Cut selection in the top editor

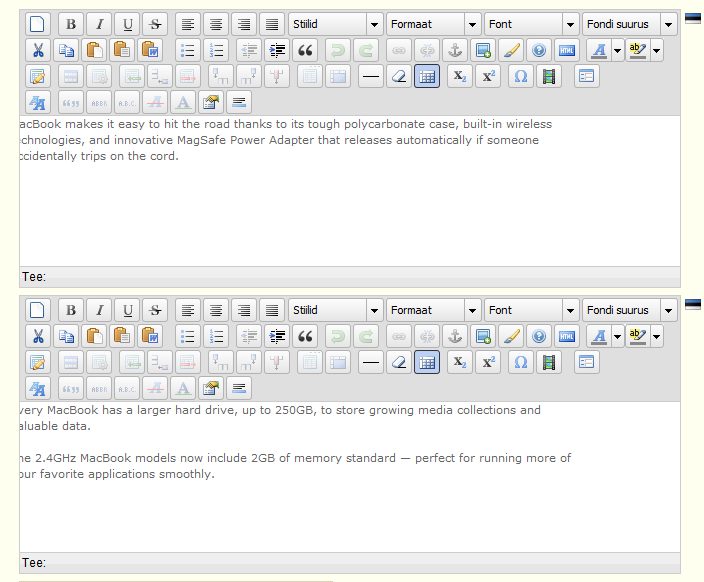[x=38, y=50]
